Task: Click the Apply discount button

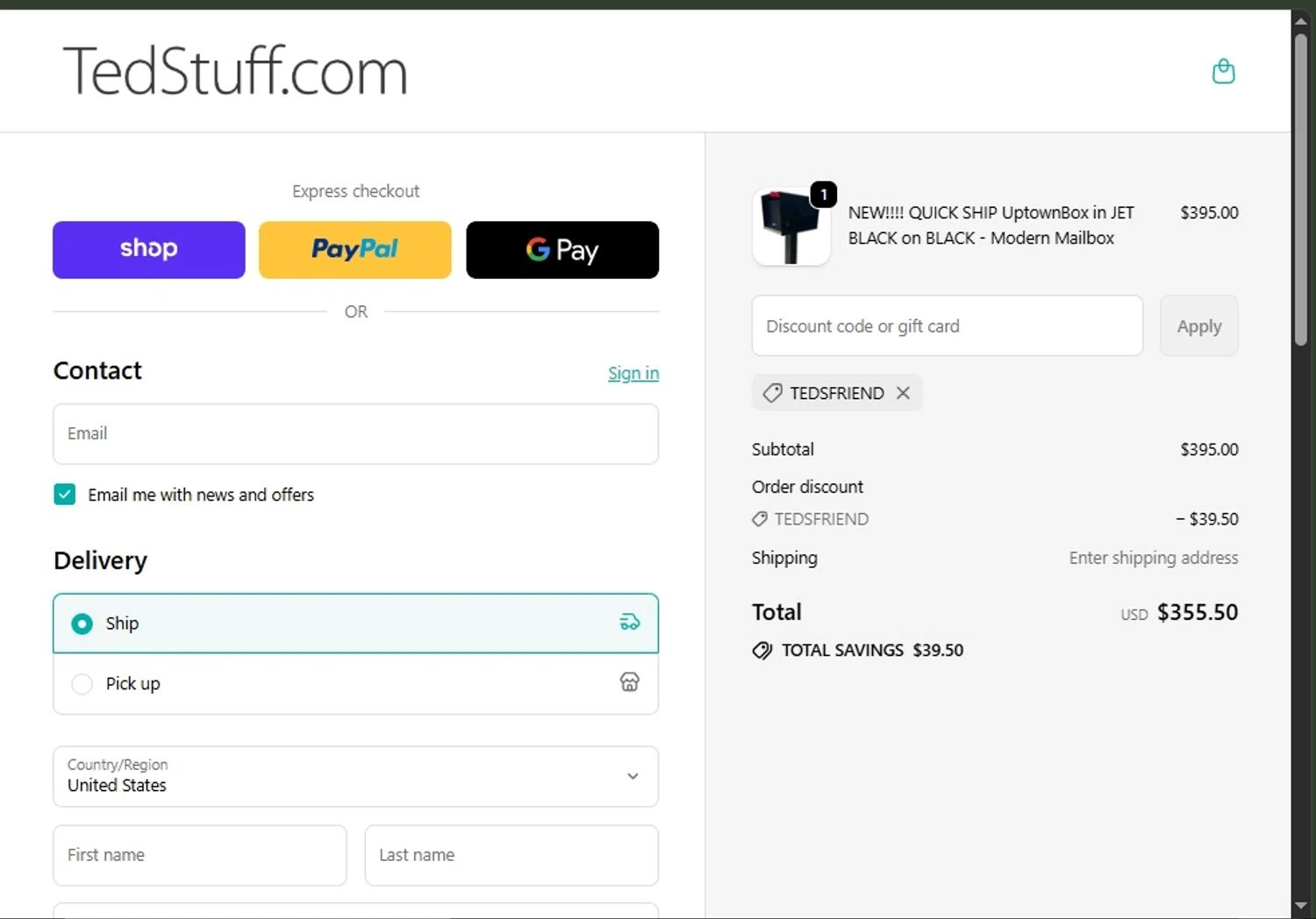Action: point(1198,326)
